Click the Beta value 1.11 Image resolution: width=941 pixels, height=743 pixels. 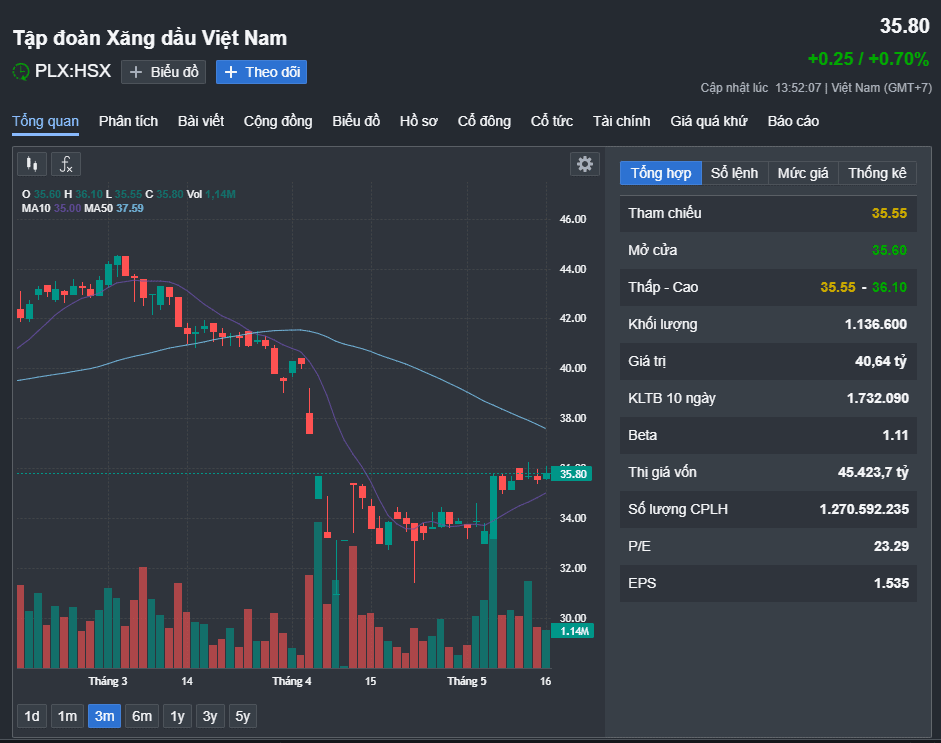tap(895, 436)
